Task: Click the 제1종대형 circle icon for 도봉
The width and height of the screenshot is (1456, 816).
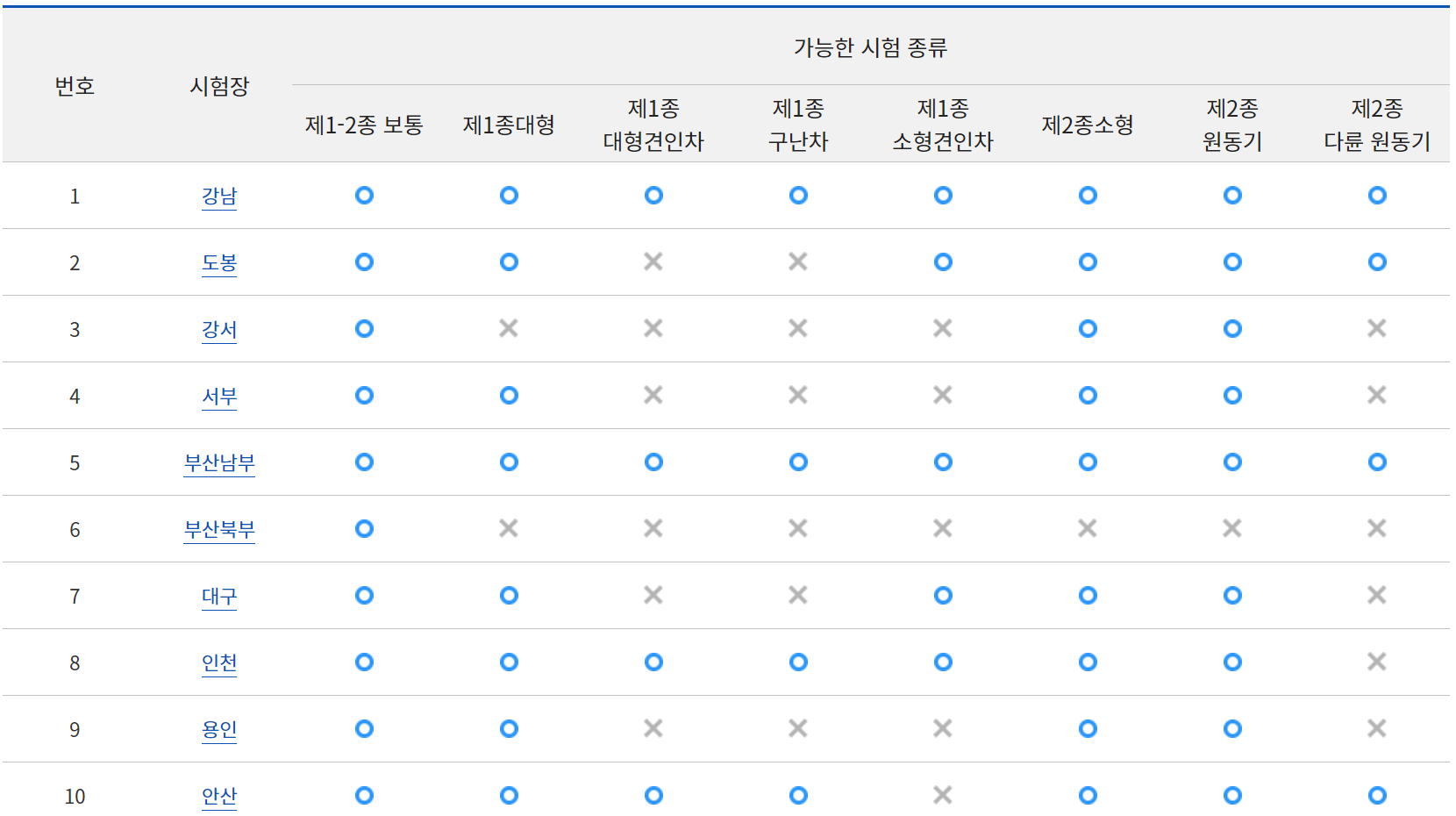Action: coord(508,261)
